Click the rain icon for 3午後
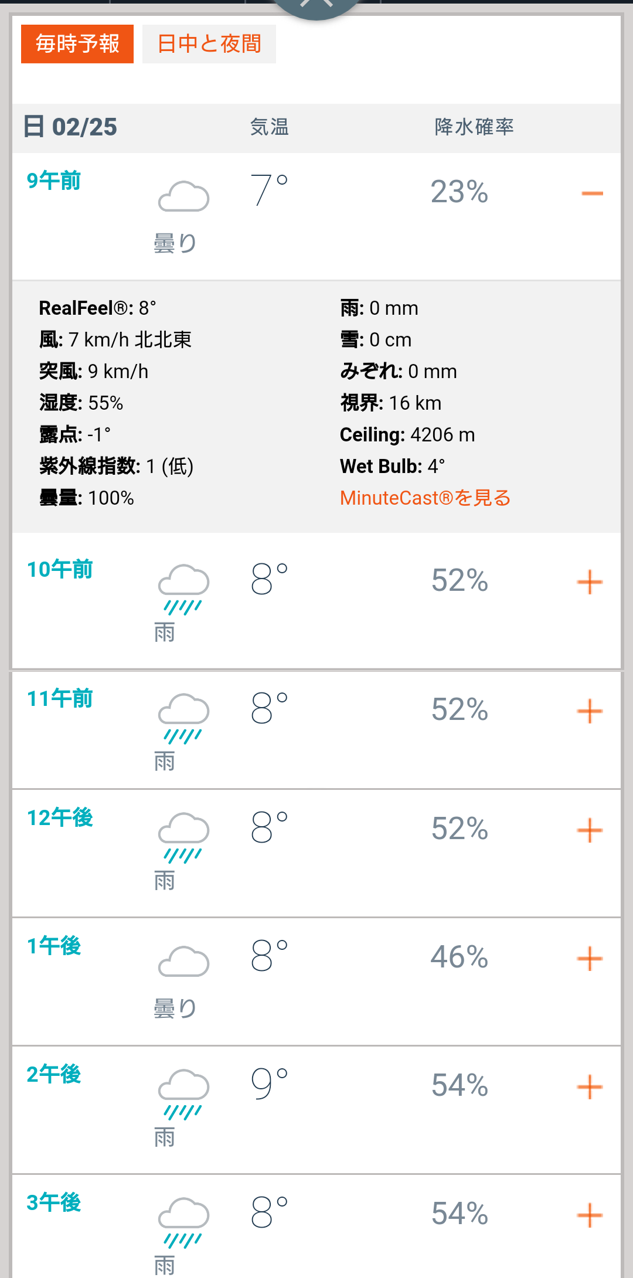This screenshot has width=633, height=1278. [x=183, y=1222]
